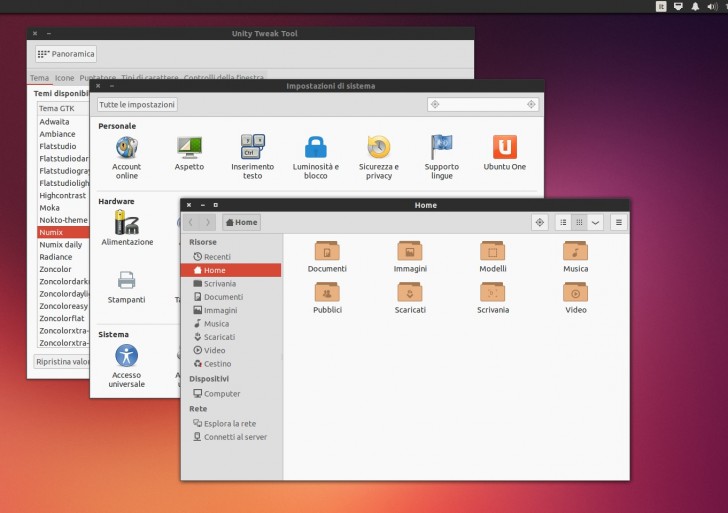Open Accesso universale settings
The image size is (728, 513).
pos(126,356)
